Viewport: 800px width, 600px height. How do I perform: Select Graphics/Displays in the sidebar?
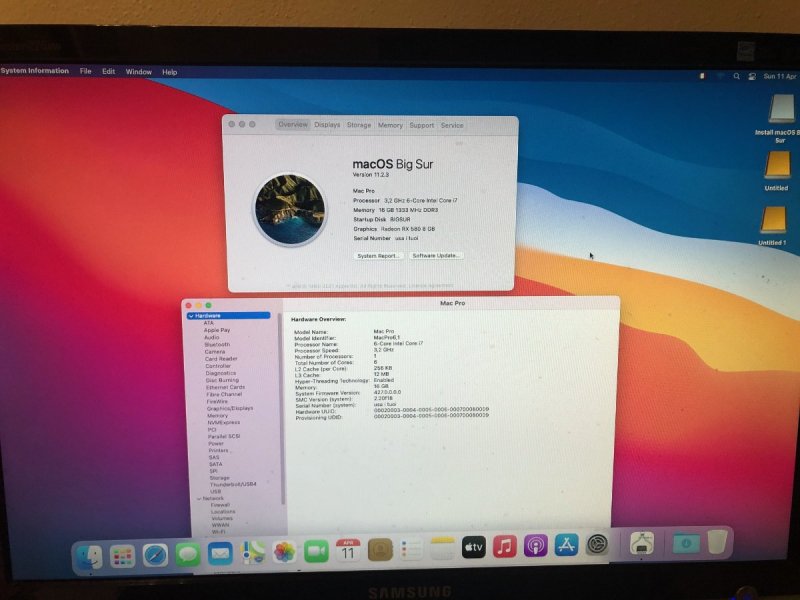click(230, 408)
